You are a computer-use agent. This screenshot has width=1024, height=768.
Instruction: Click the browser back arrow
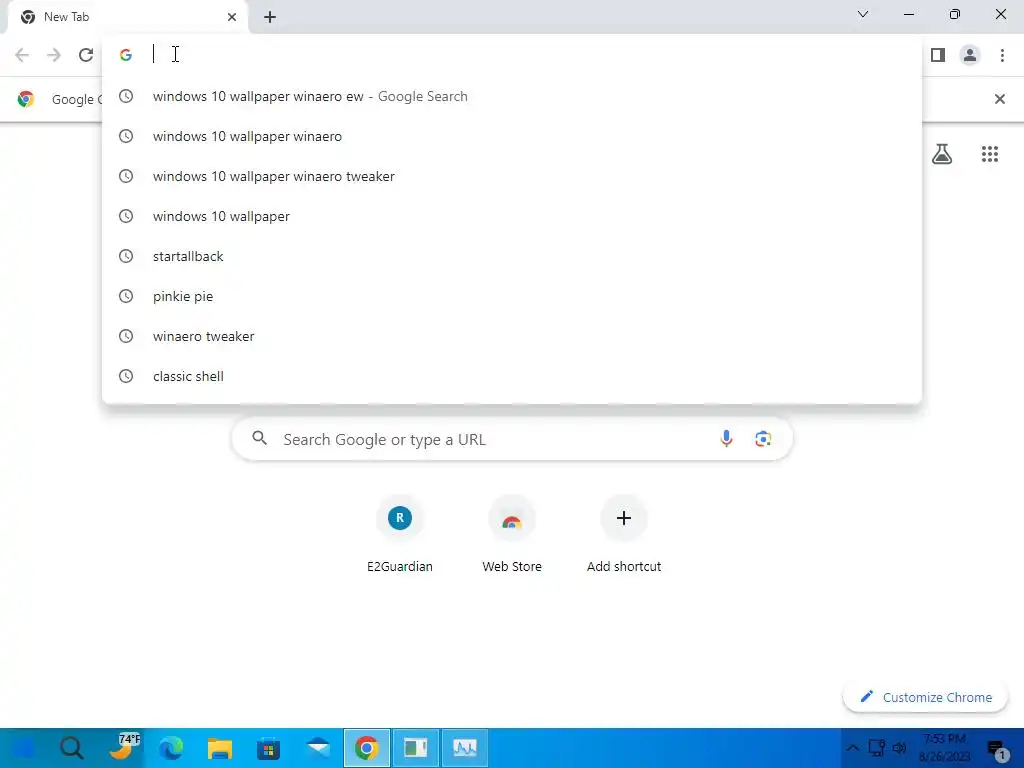click(x=22, y=55)
